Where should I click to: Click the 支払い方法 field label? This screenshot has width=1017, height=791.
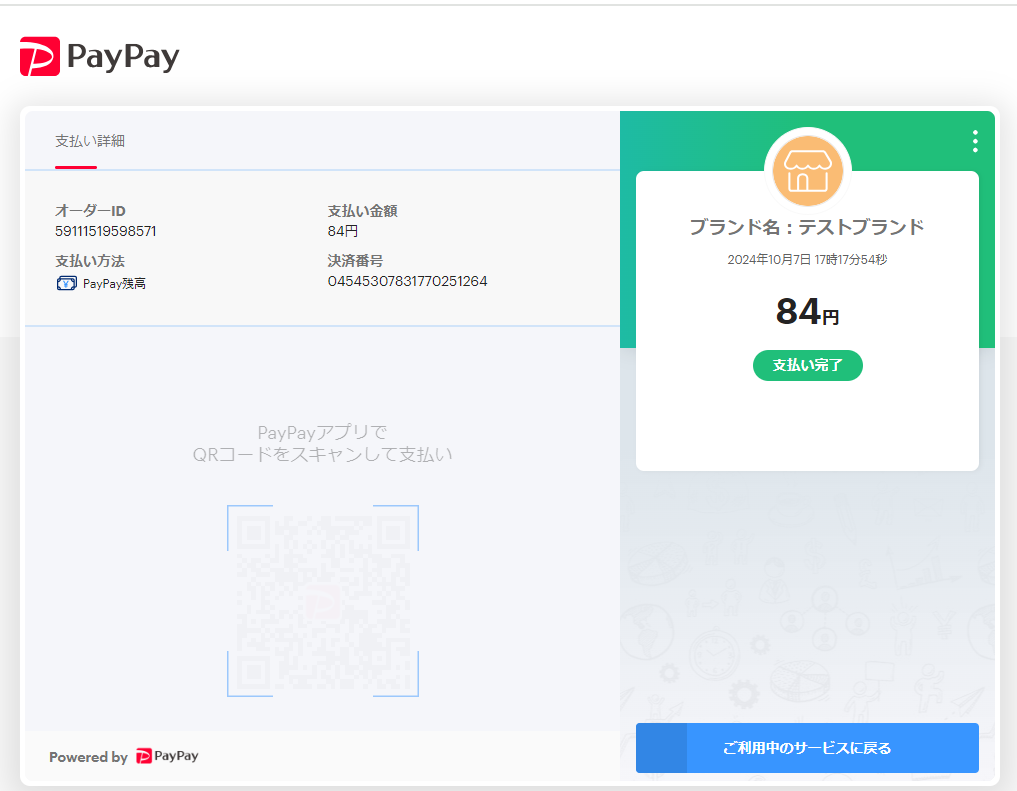point(90,261)
